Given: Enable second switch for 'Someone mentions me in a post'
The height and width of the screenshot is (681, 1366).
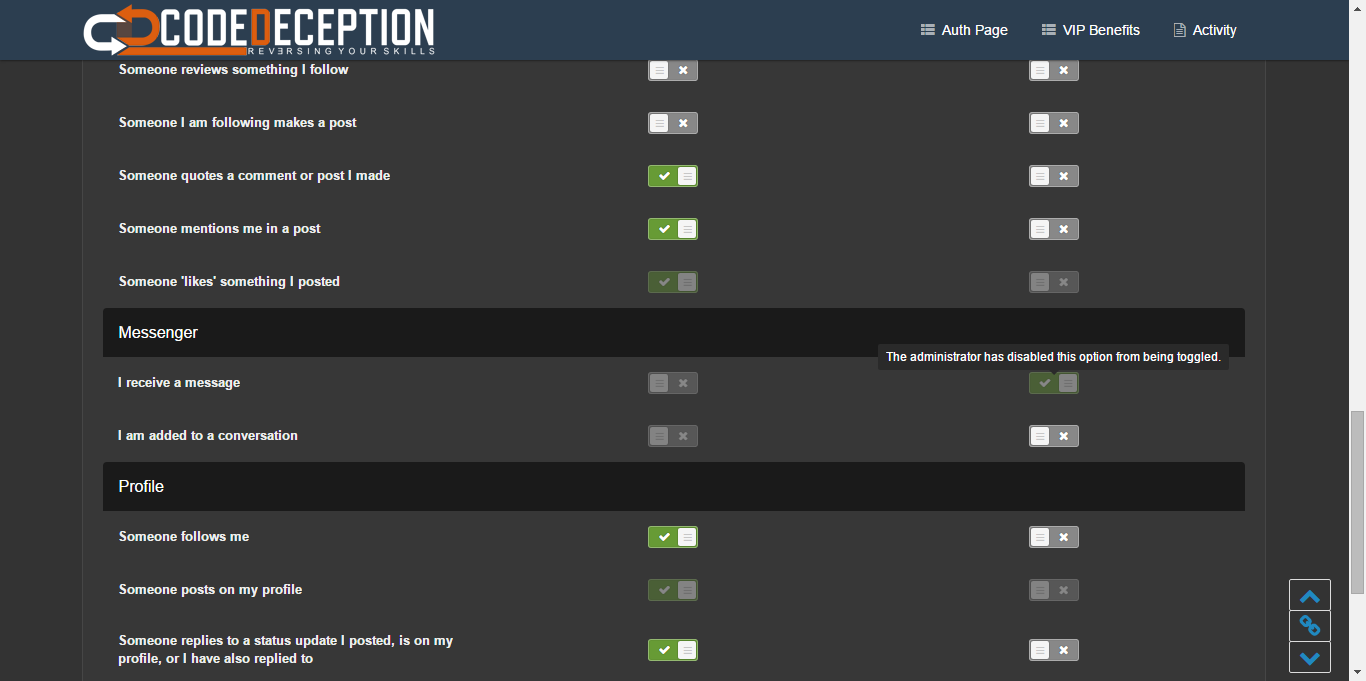Looking at the screenshot, I should 1054,229.
